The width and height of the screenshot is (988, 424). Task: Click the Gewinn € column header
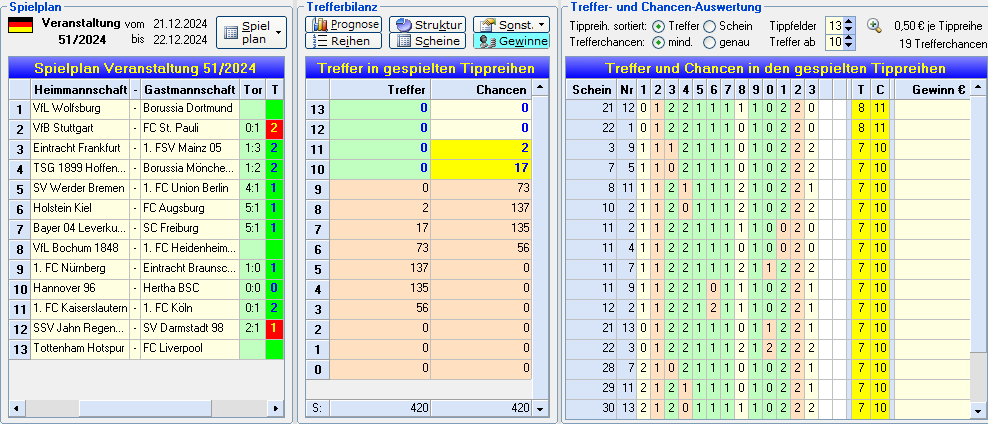(932, 89)
